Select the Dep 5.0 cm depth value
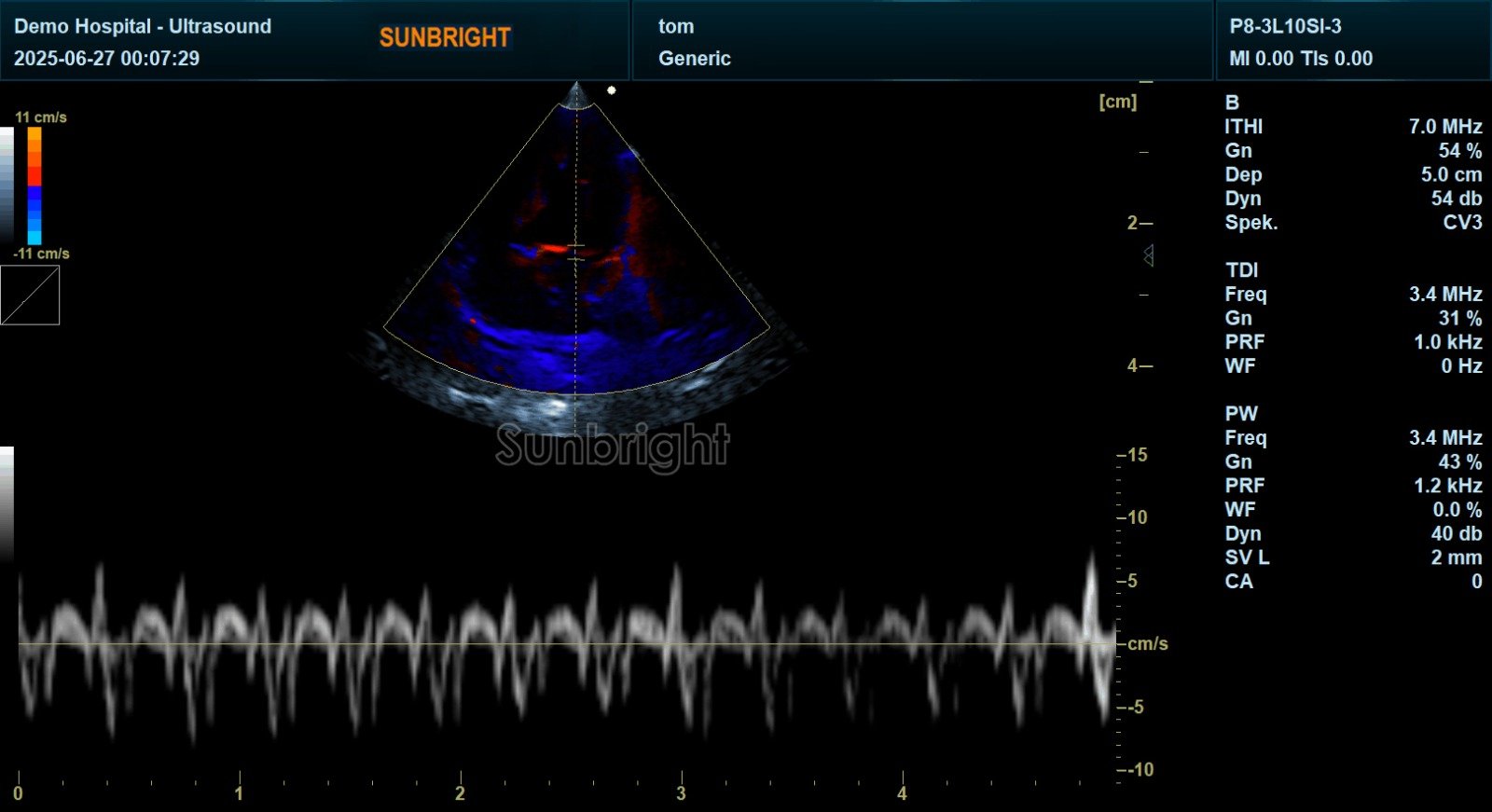 1451,174
